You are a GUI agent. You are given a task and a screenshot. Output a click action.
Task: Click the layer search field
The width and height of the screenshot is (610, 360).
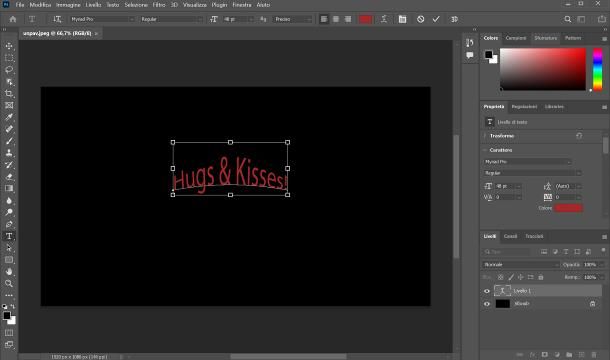tap(507, 252)
